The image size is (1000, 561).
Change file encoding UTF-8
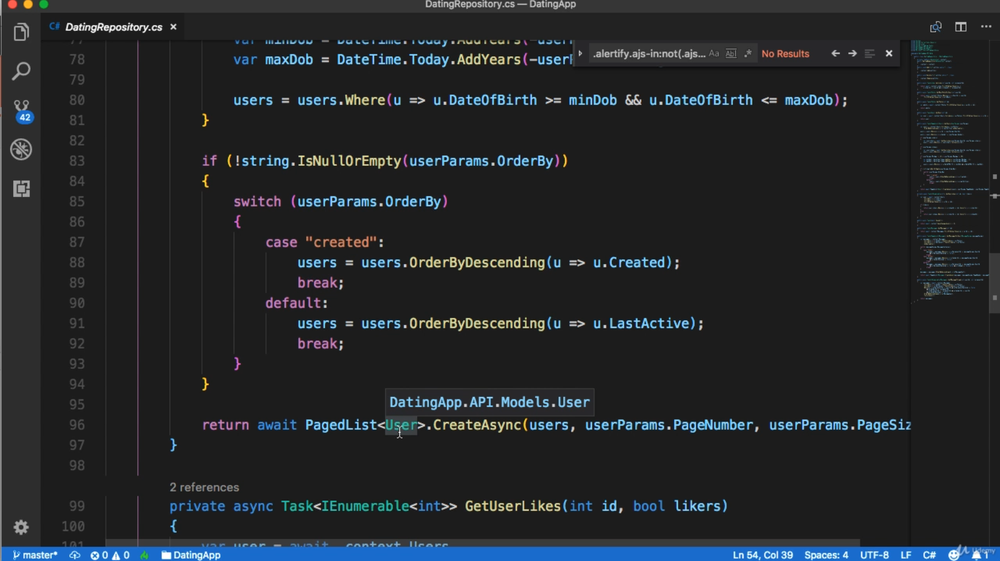tap(874, 555)
